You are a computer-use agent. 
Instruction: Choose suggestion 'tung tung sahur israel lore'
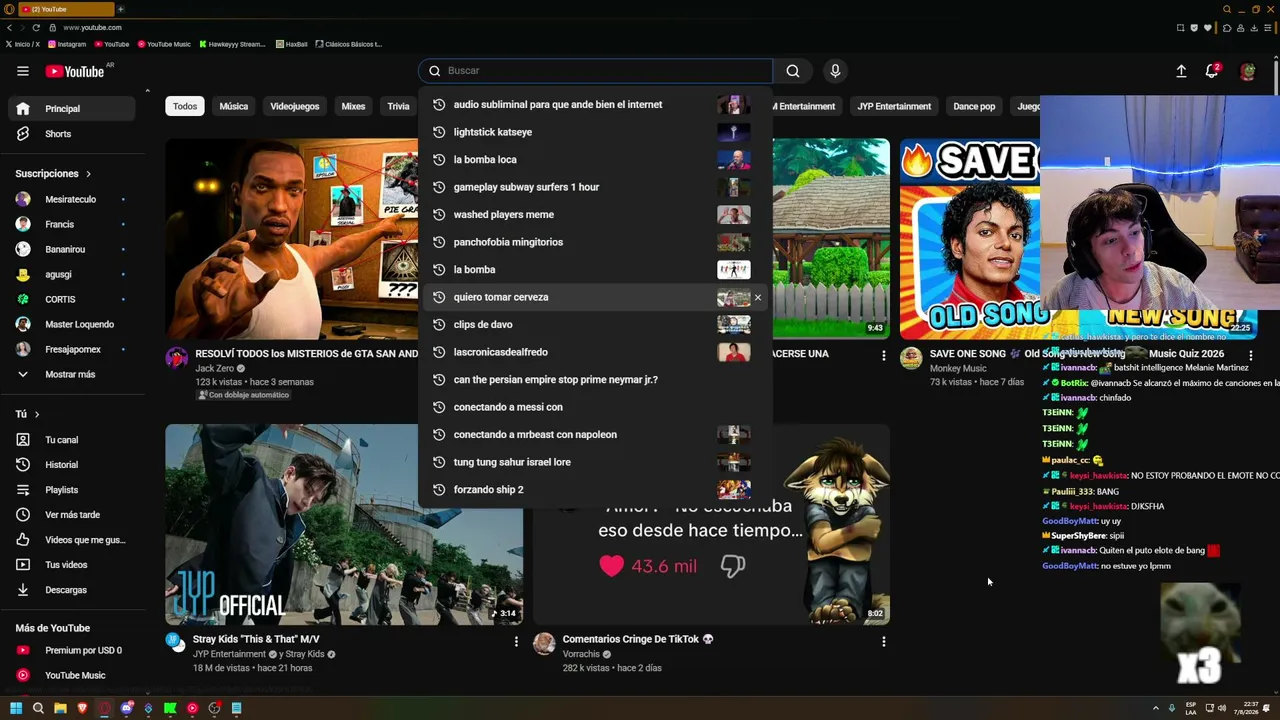tap(595, 462)
